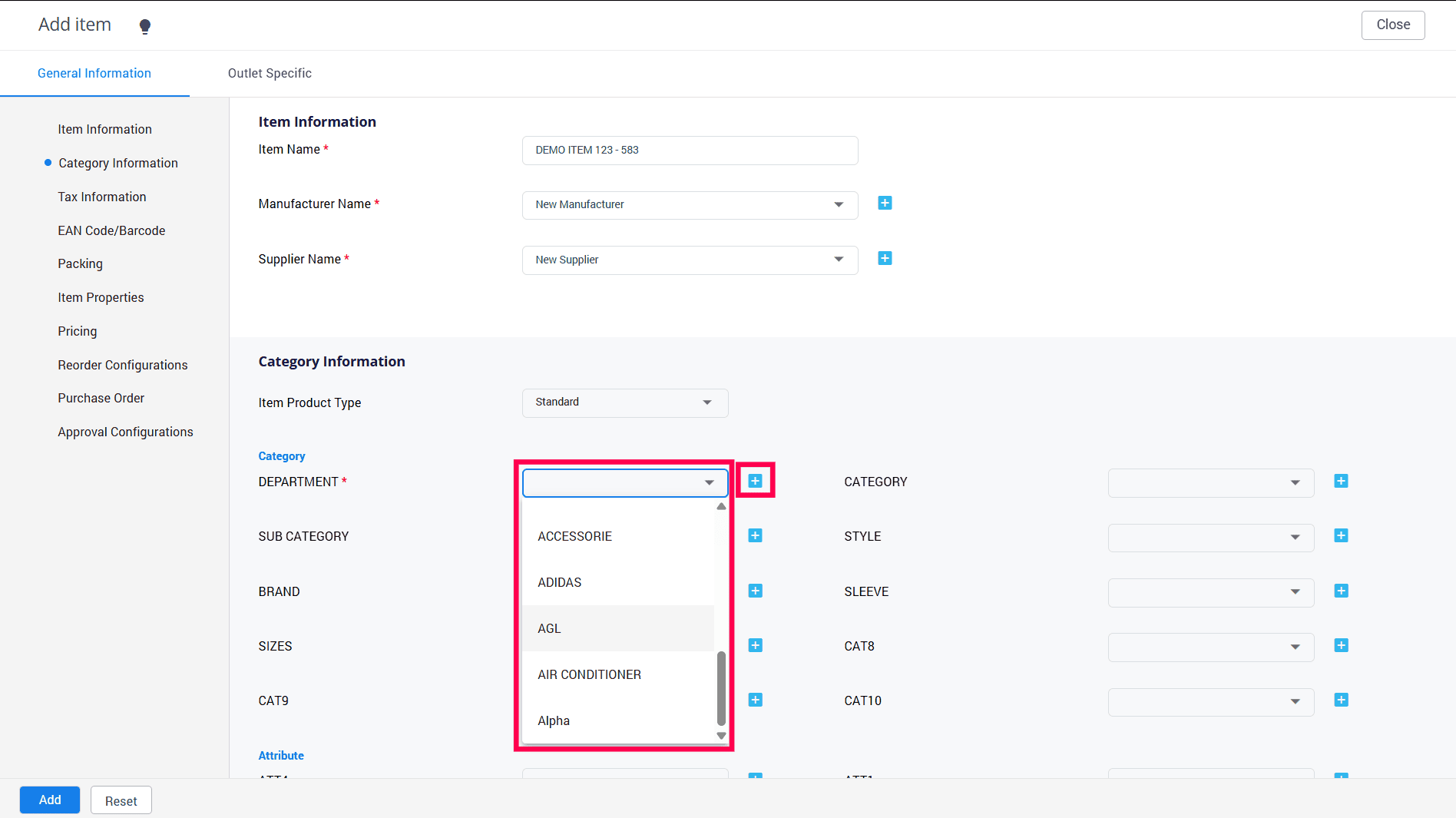Add new supplier with plus icon
This screenshot has width=1456, height=818.
885,259
